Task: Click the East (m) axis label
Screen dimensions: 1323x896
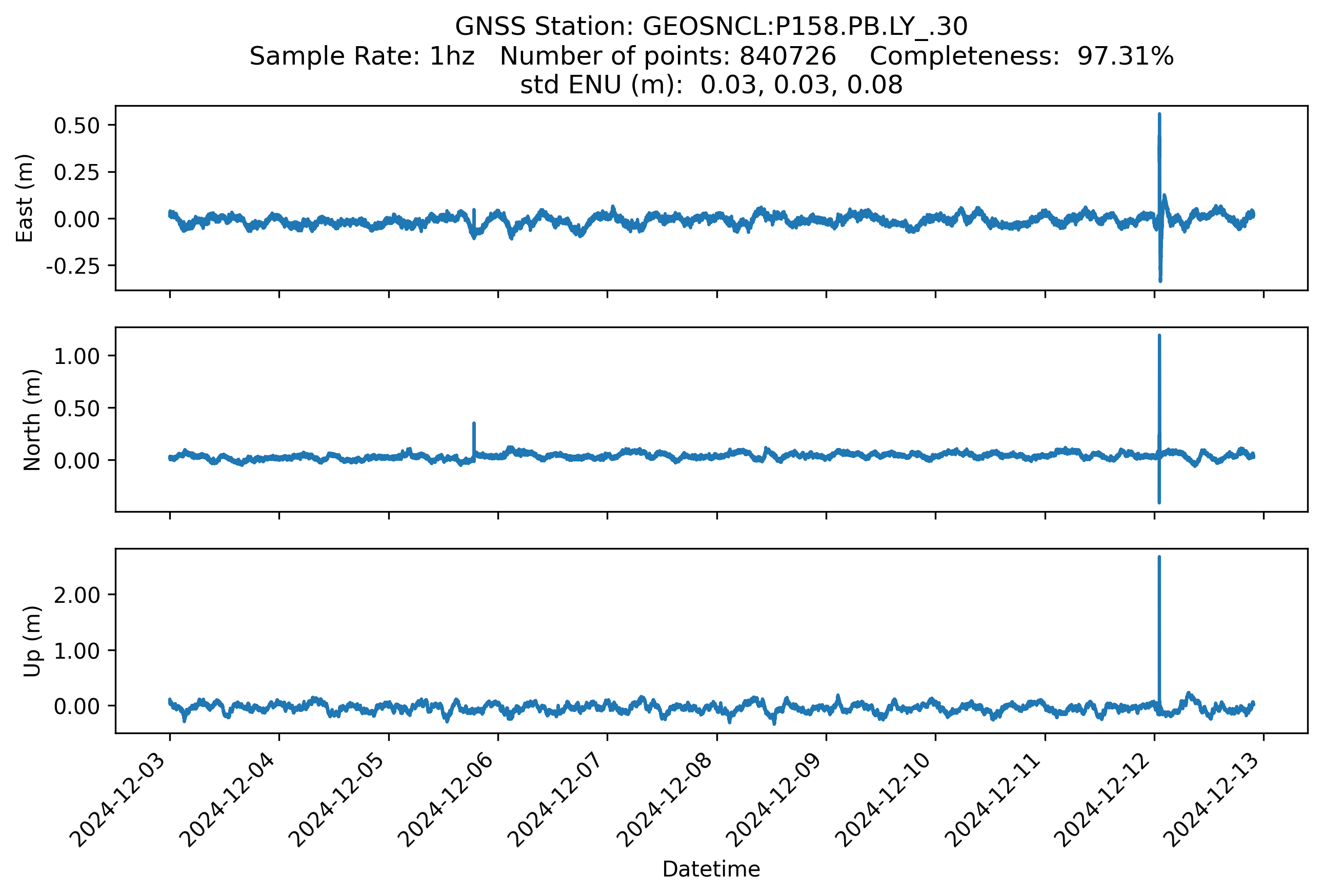Action: [25, 198]
